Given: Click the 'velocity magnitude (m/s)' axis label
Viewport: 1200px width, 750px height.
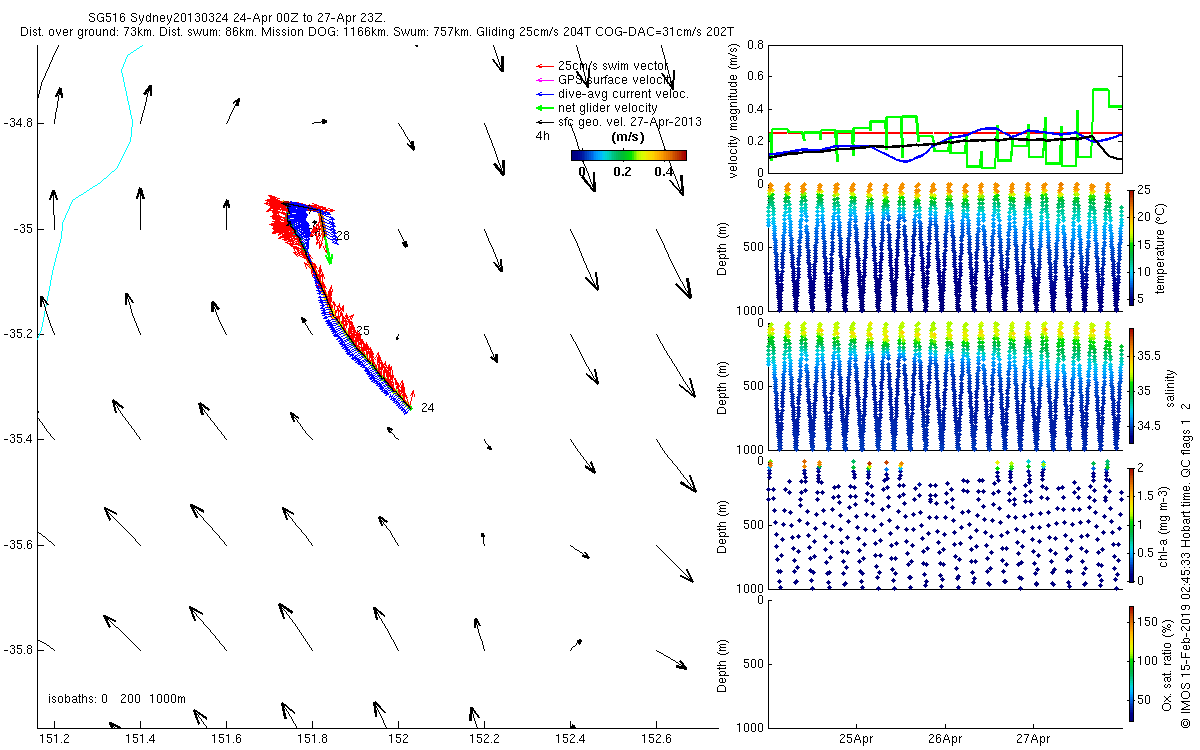Looking at the screenshot, I should 735,109.
